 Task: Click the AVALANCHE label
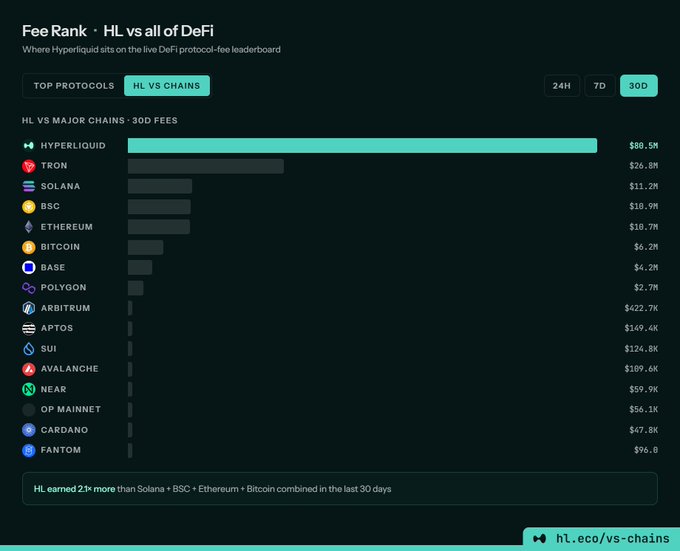[x=69, y=369]
